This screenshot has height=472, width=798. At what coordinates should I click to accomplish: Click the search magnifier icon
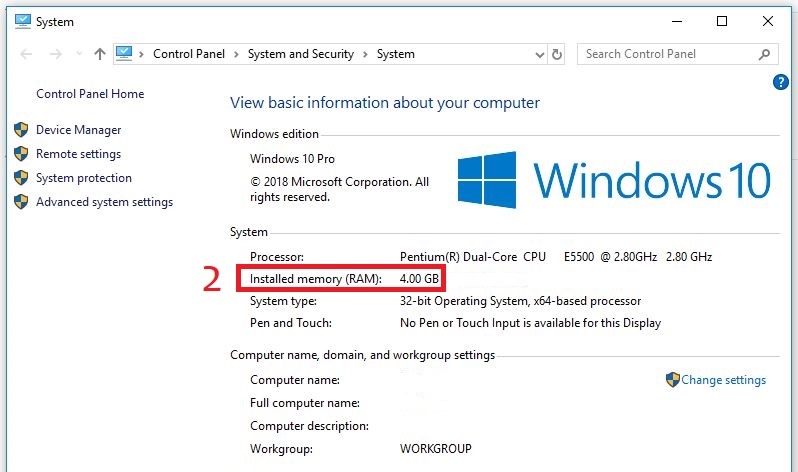click(765, 54)
